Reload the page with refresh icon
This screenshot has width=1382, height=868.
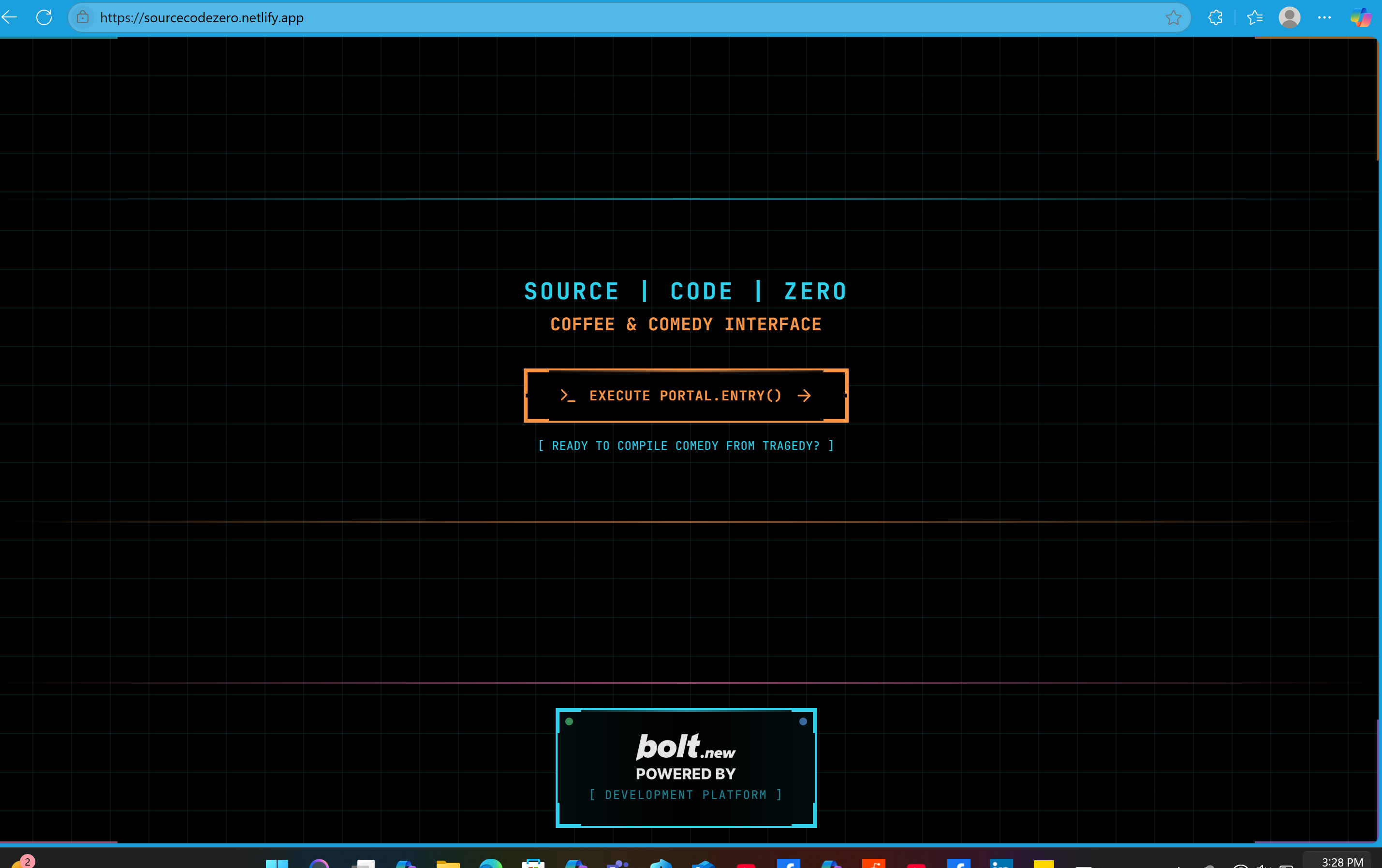click(x=44, y=17)
